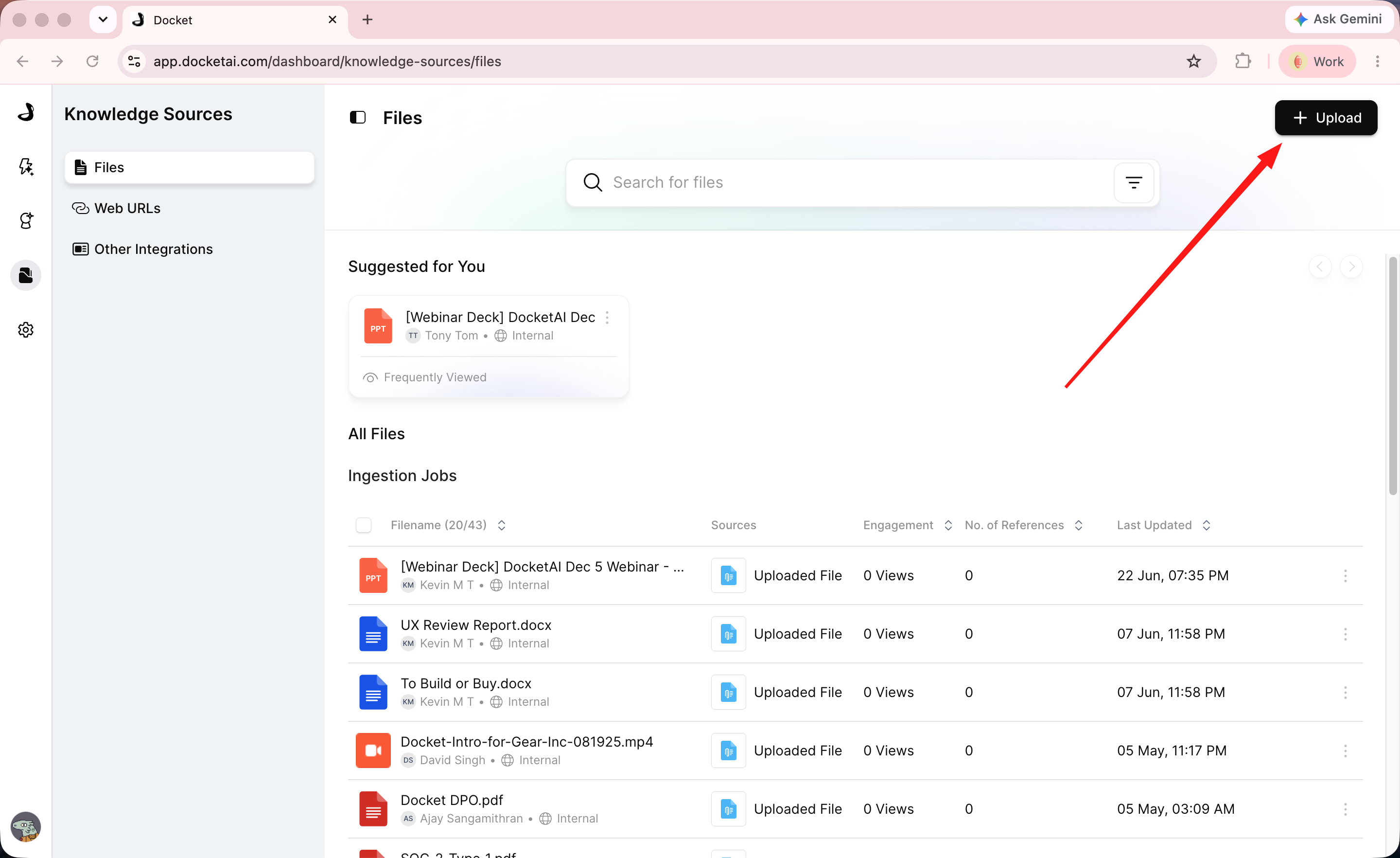The width and height of the screenshot is (1400, 858).
Task: Open the browser Extensions puzzle icon
Action: click(1243, 61)
